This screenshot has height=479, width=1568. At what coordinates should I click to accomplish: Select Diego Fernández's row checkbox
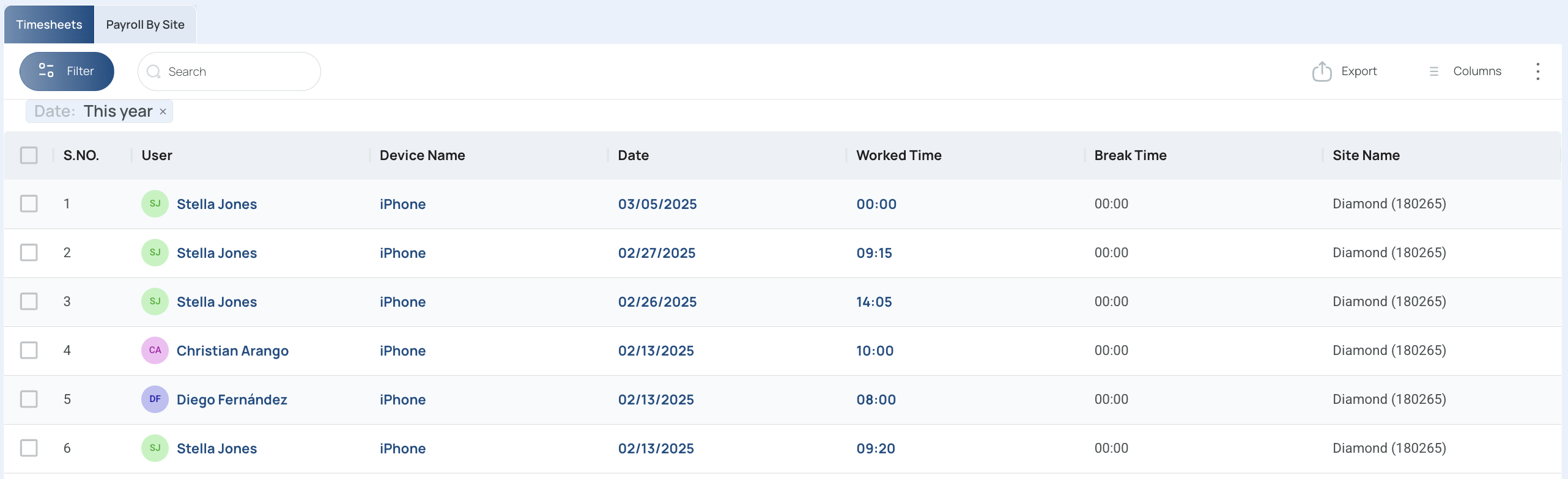click(29, 399)
